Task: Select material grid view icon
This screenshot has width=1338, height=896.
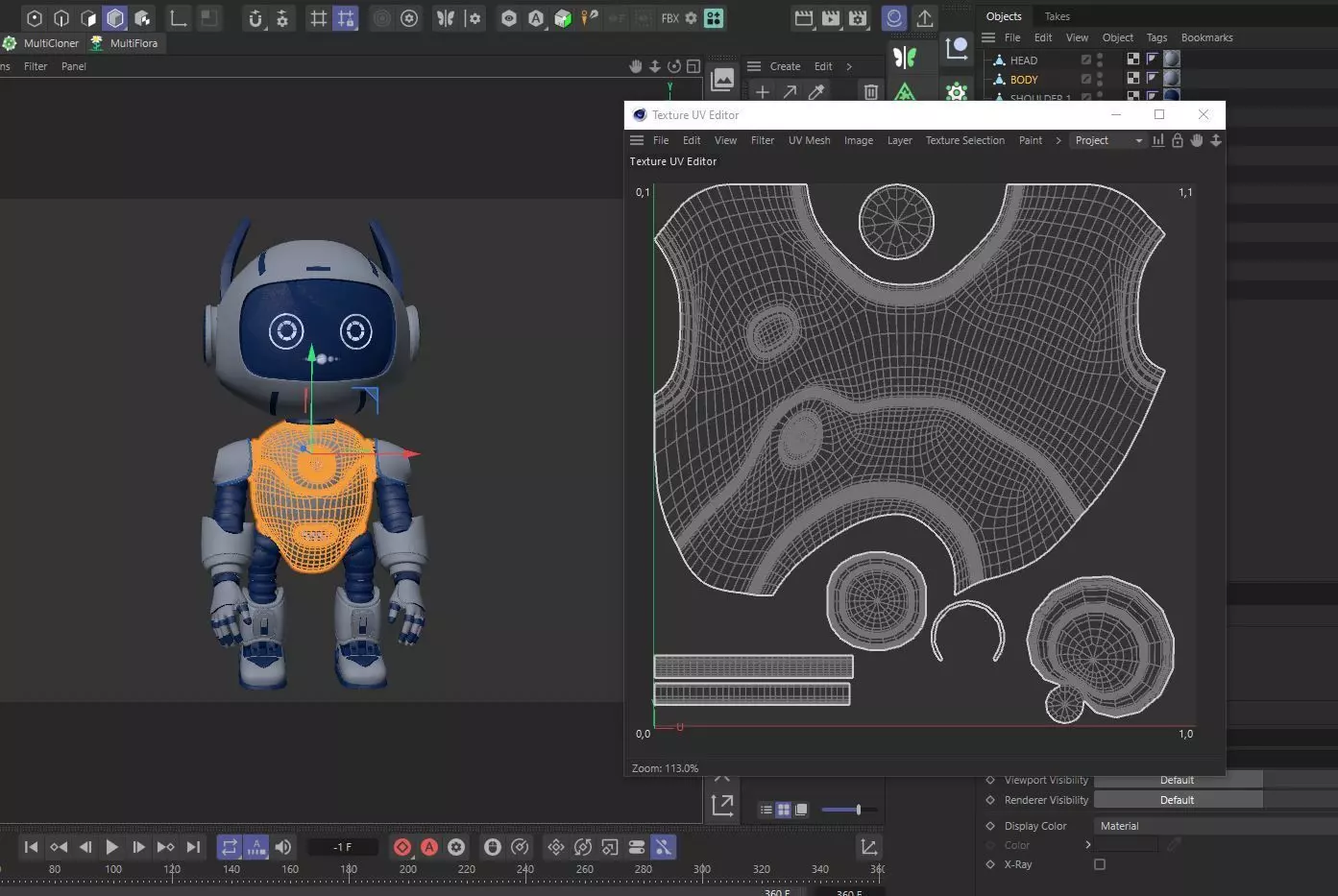Action: 783,810
